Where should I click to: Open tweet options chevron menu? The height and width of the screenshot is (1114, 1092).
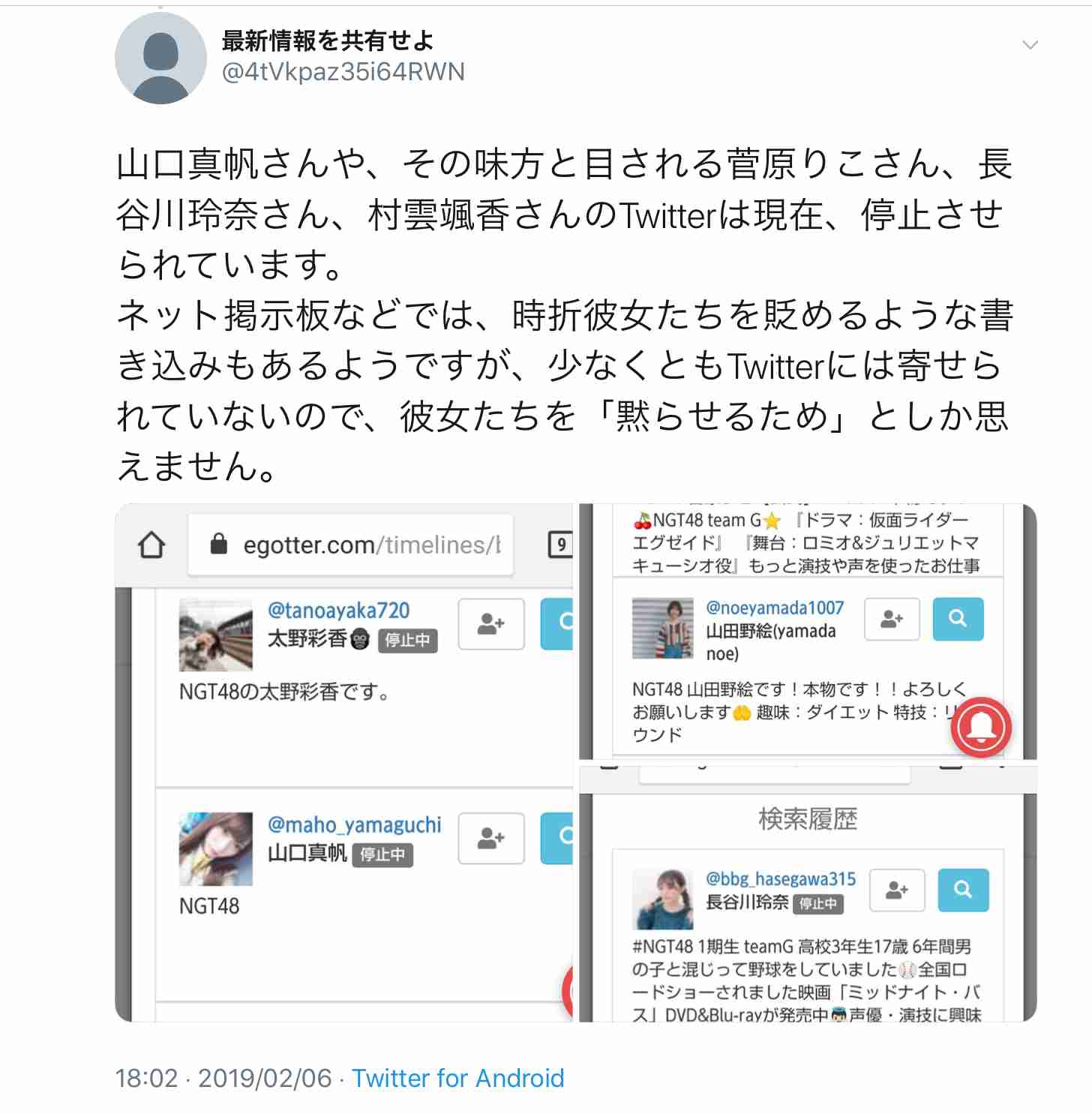(1030, 45)
